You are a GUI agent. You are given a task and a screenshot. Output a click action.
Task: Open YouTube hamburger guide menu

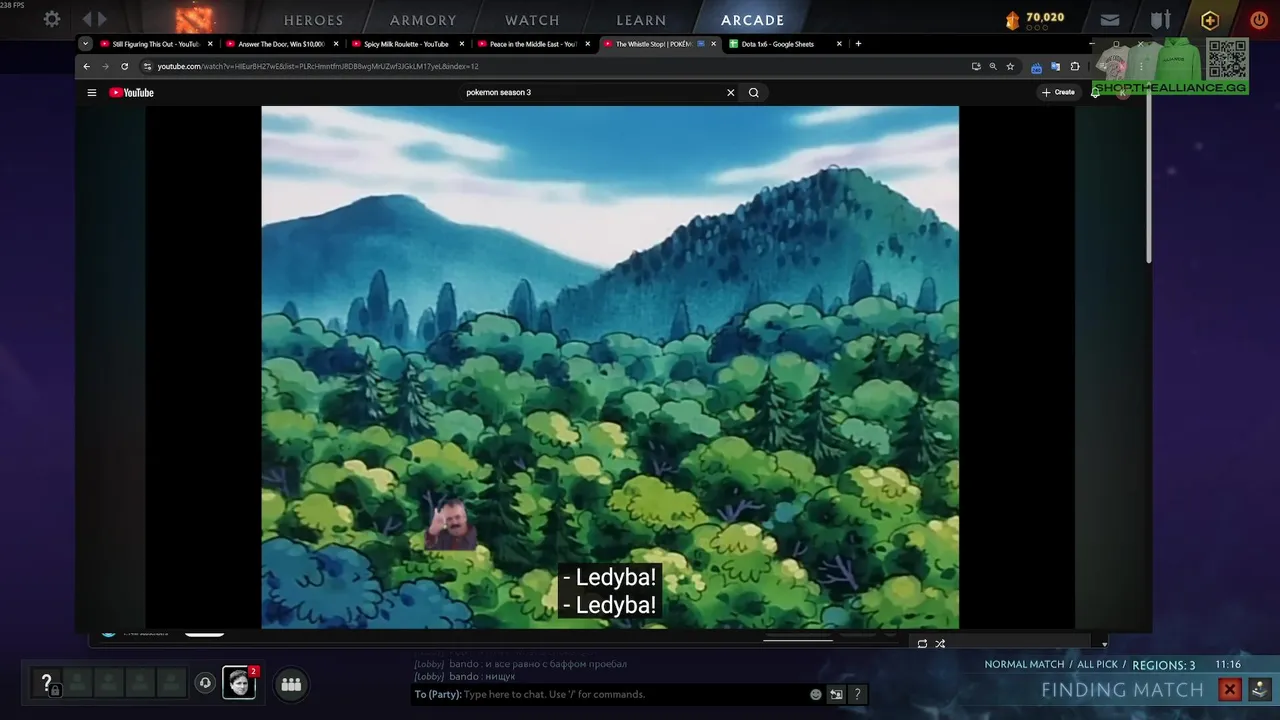92,93
